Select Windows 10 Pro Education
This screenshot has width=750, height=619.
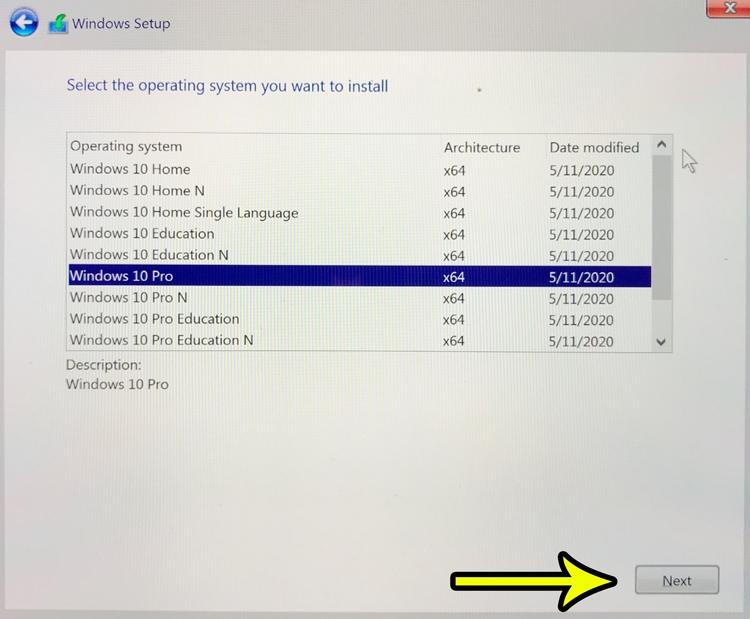360,319
